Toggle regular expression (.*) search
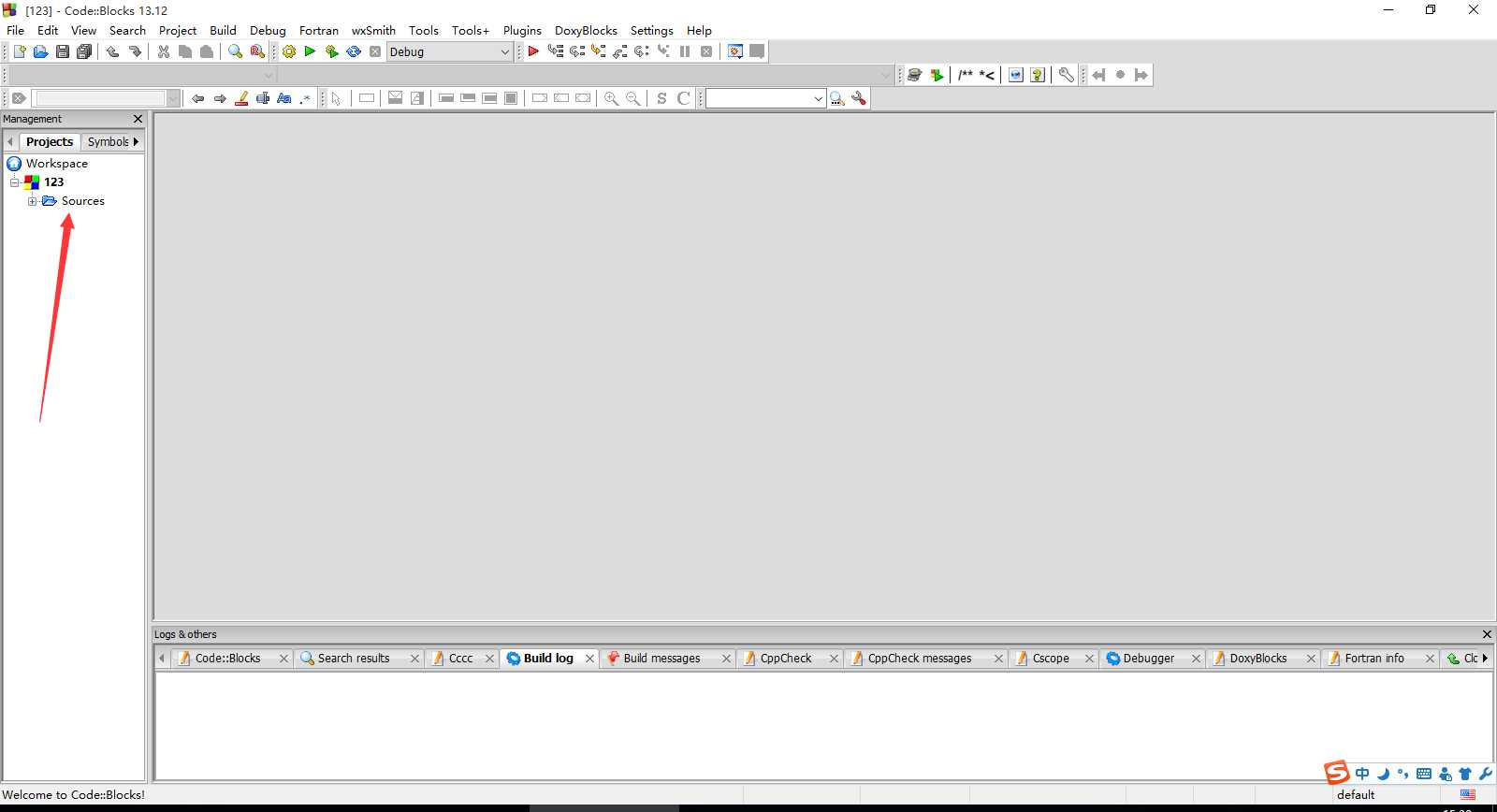 pyautogui.click(x=305, y=98)
